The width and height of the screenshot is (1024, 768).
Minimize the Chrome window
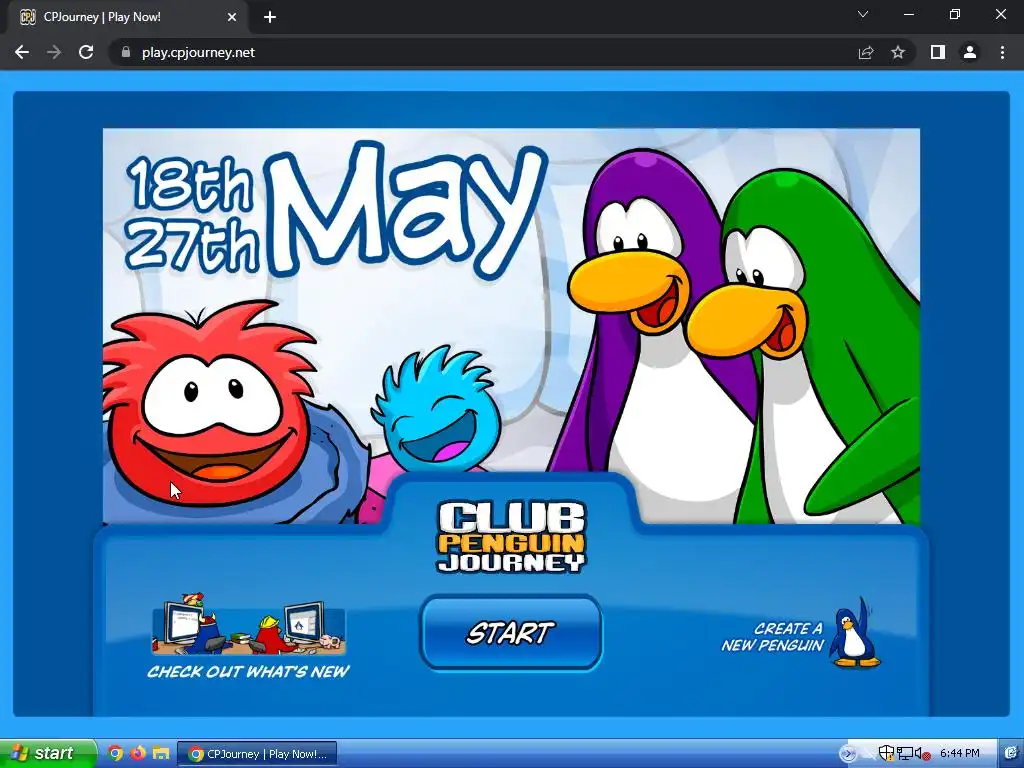(908, 14)
